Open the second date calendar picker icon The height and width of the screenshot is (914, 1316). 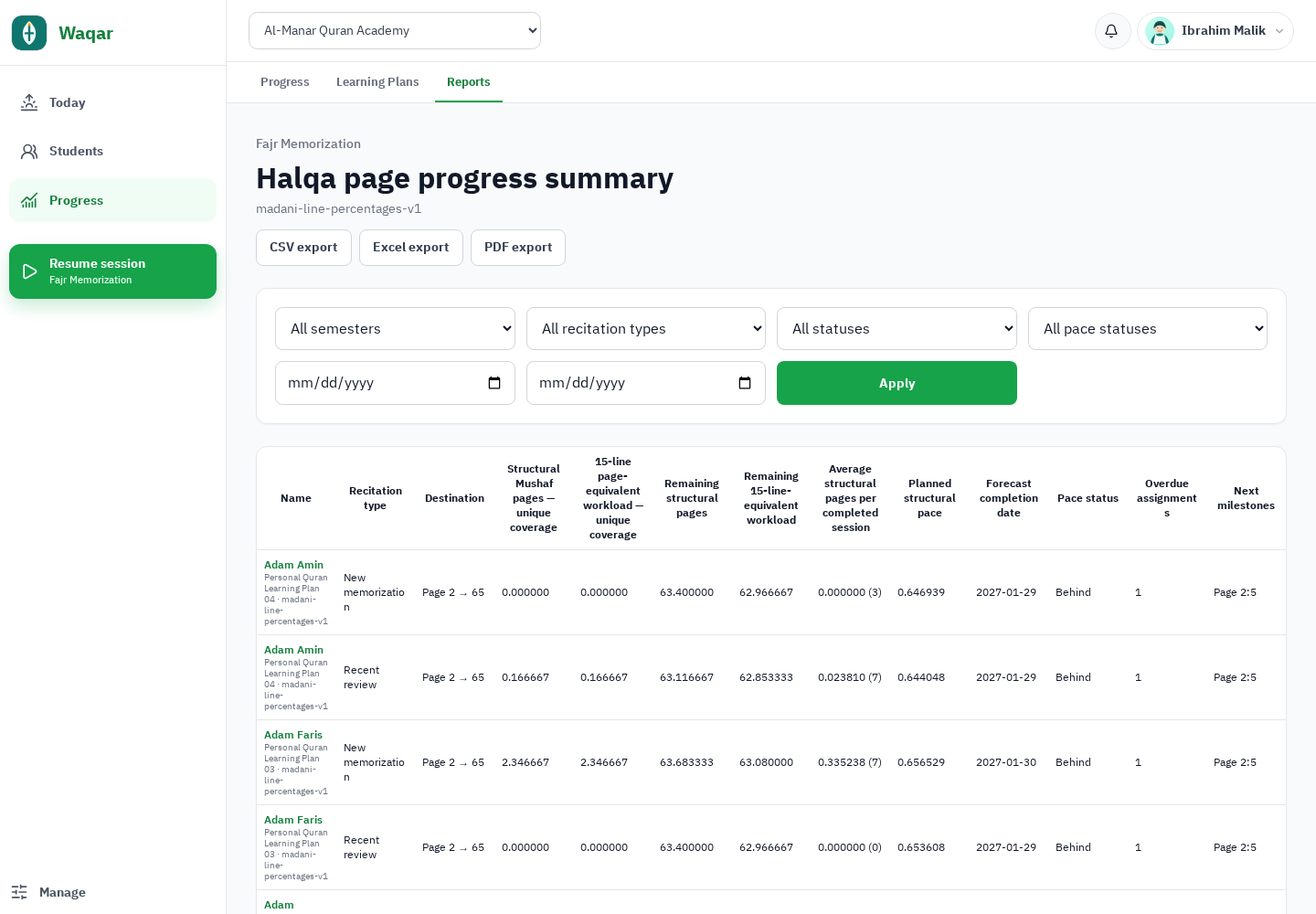[745, 383]
